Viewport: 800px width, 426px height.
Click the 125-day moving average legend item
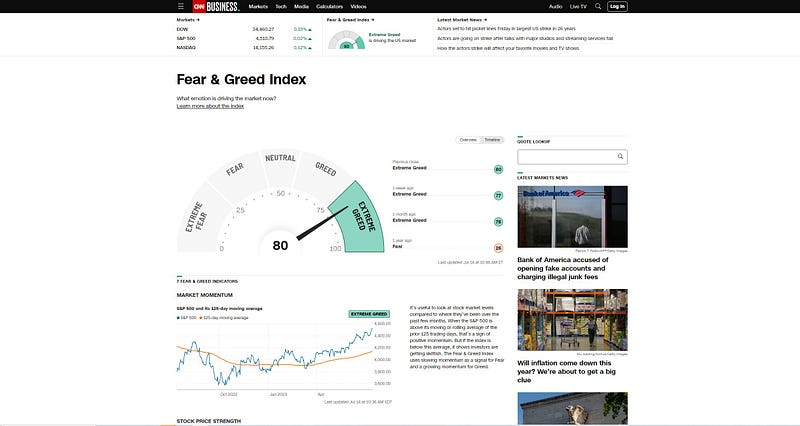pos(224,318)
